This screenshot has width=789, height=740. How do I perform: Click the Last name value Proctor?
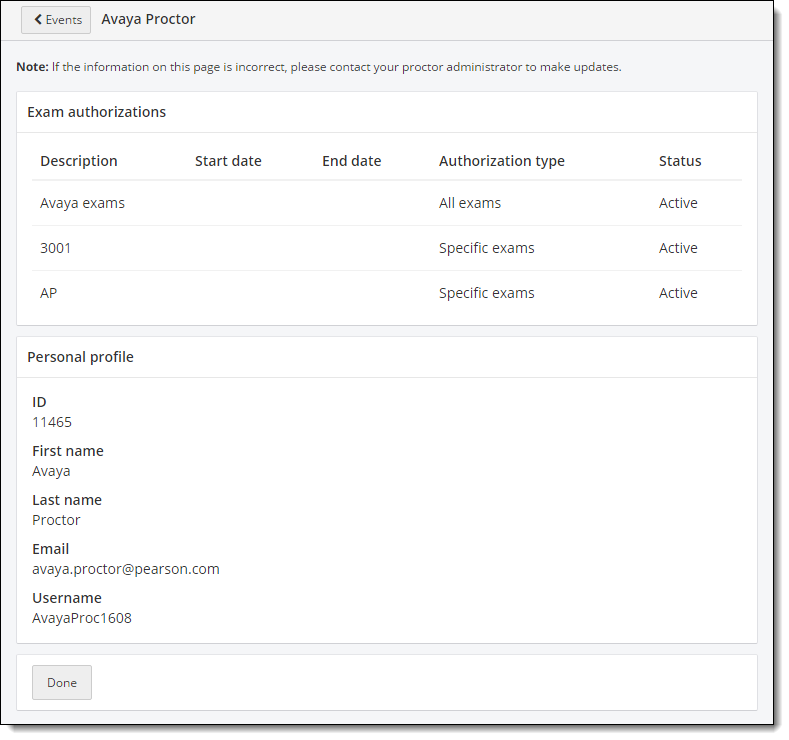coord(56,520)
